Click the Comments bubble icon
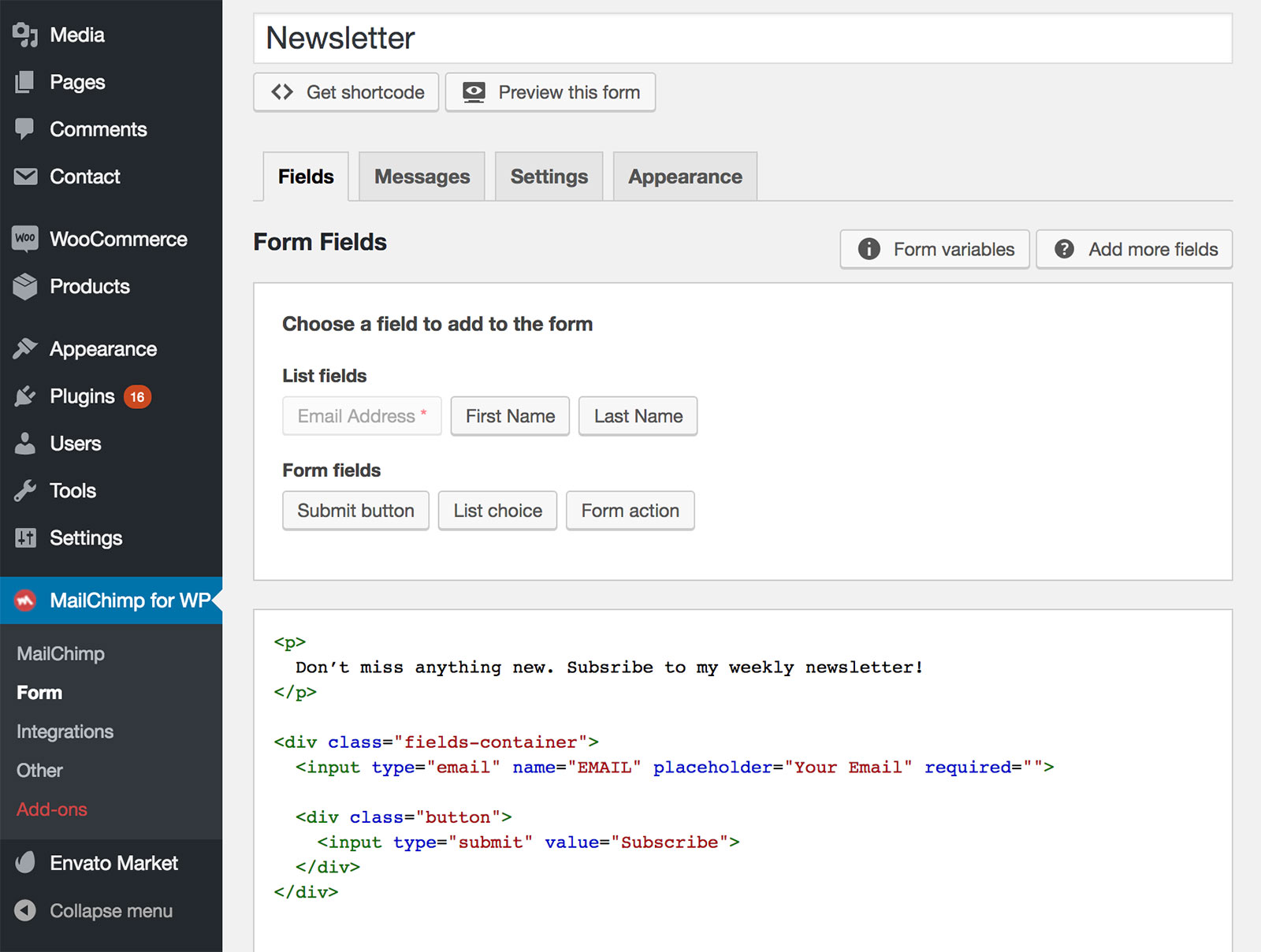 [24, 128]
